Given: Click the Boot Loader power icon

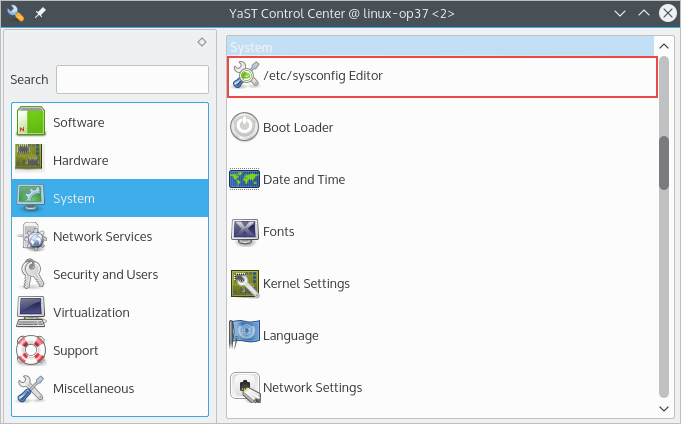Looking at the screenshot, I should click(245, 128).
